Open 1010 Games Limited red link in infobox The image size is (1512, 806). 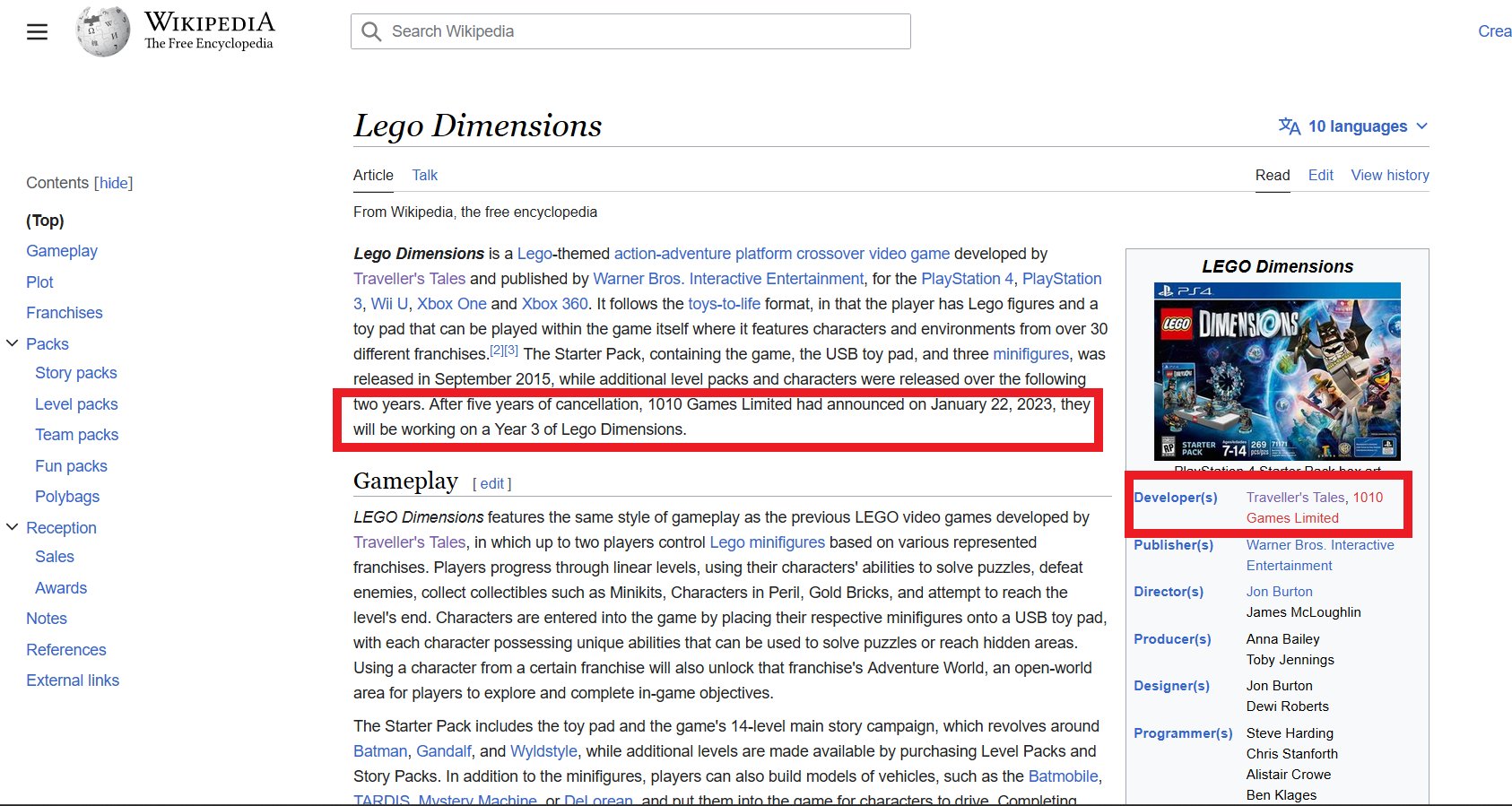pos(1315,507)
